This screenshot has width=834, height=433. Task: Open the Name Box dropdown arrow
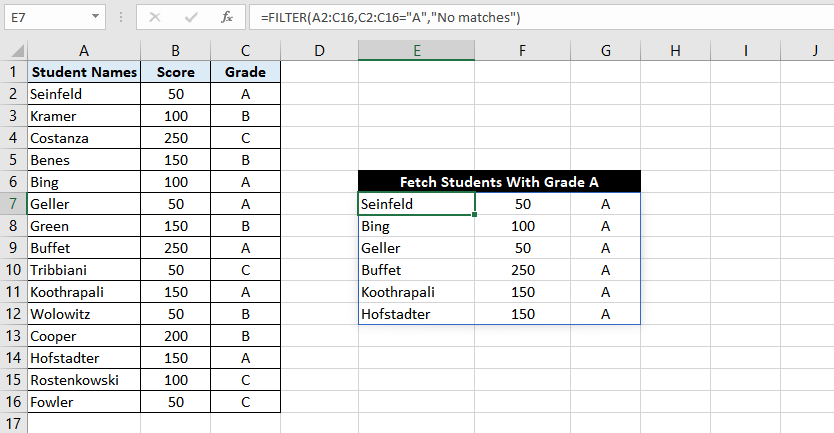[x=95, y=17]
